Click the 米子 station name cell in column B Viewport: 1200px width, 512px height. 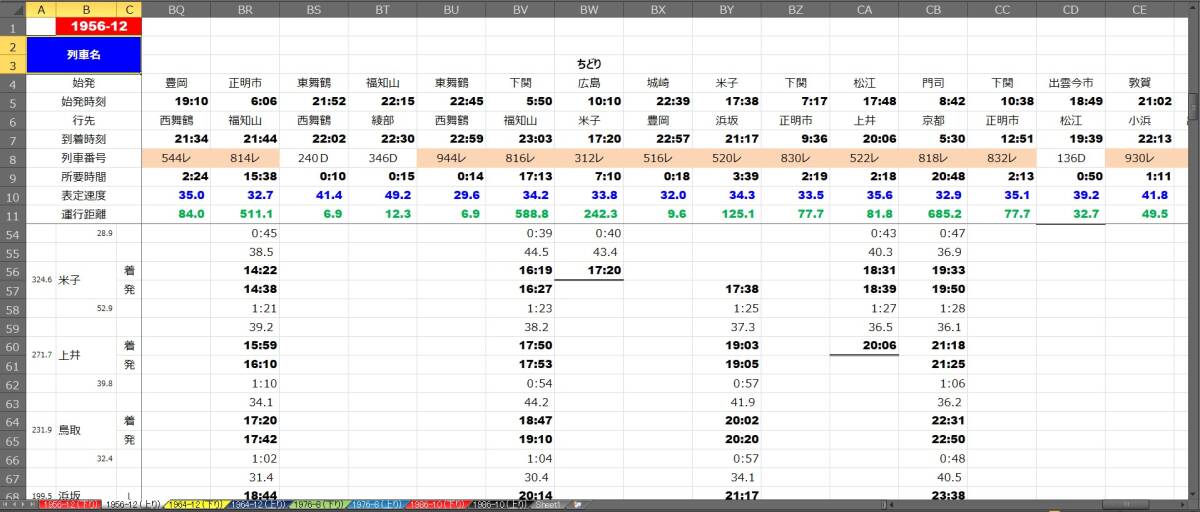(86, 280)
